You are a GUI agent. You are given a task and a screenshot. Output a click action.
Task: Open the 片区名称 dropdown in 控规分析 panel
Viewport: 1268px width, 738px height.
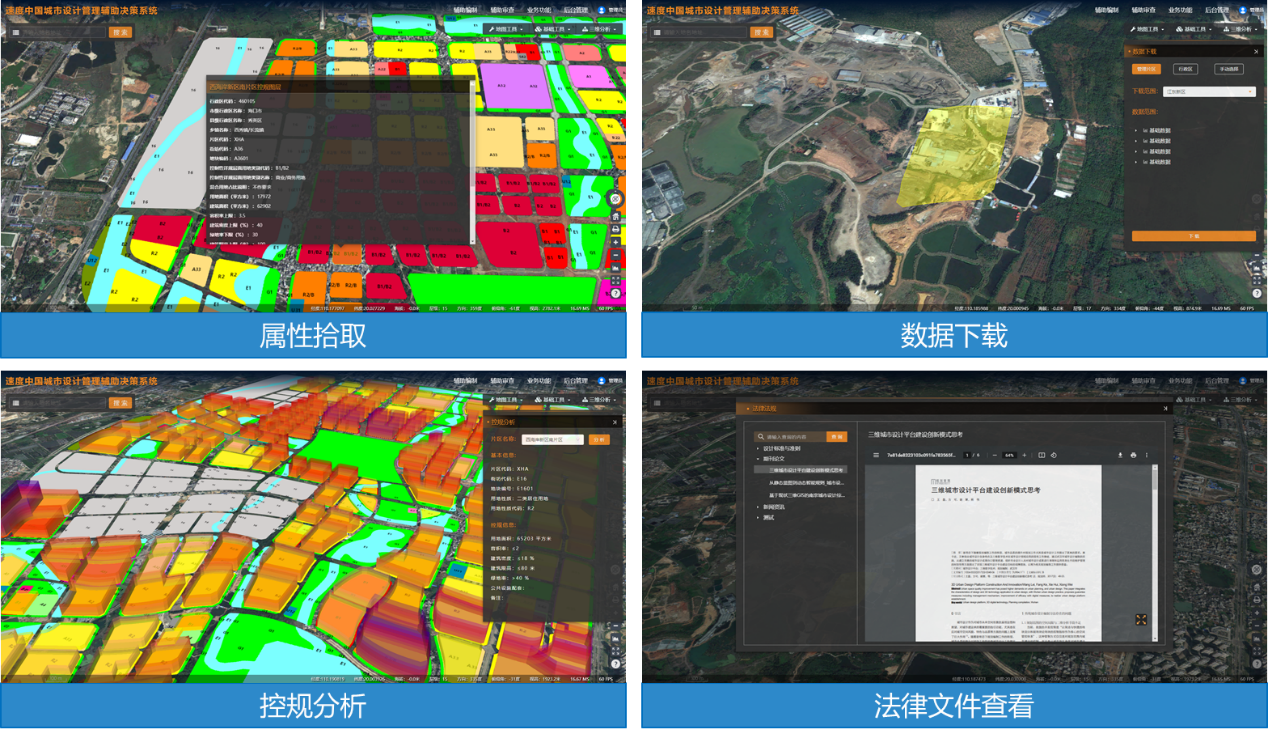pos(553,439)
